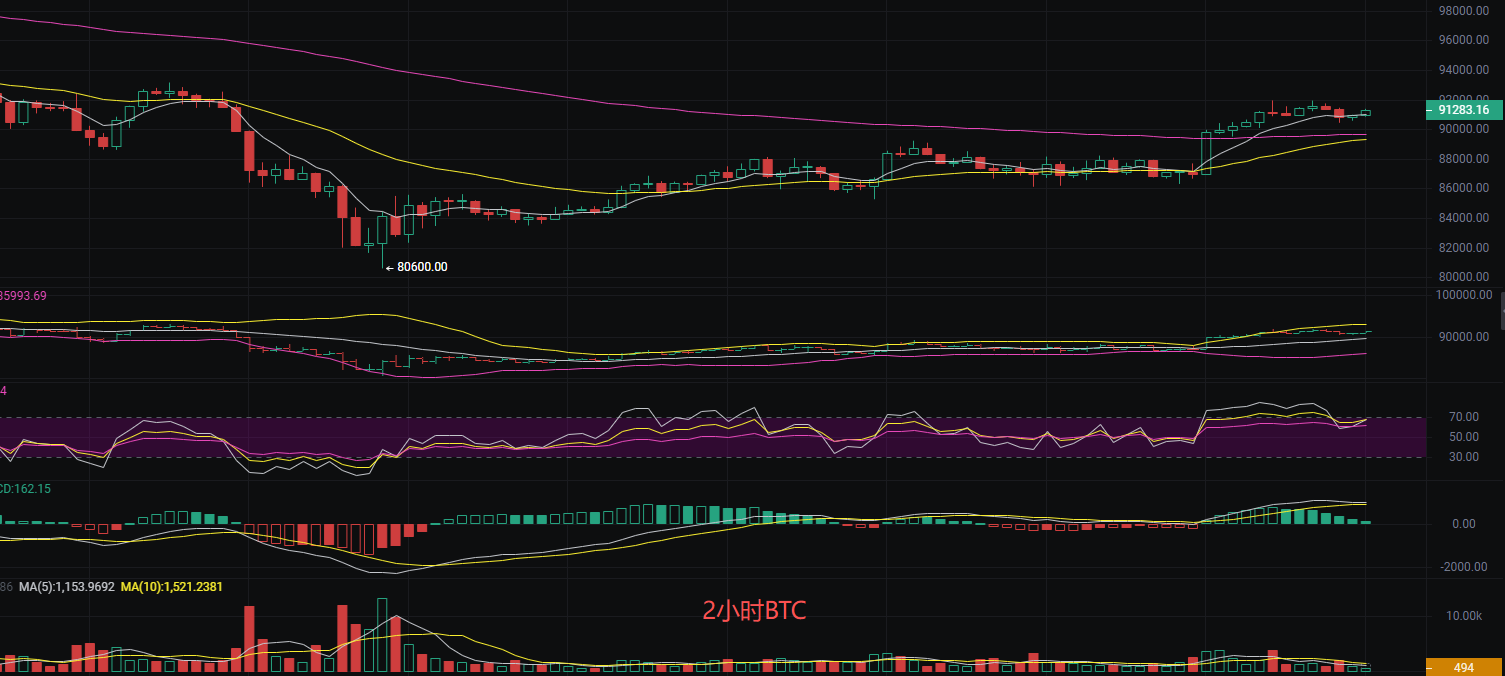Click the large green breakout candle near 90000

tap(1206, 152)
